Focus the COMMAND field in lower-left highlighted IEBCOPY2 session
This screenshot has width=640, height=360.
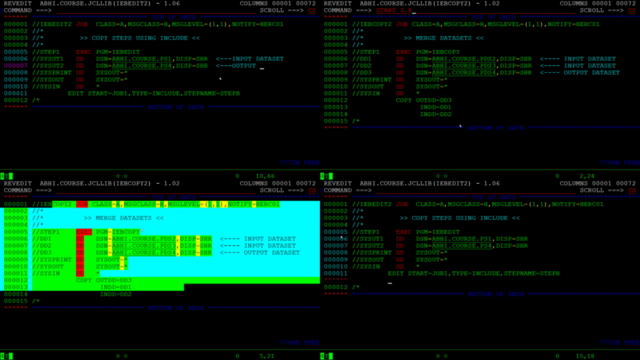[x=156, y=191]
